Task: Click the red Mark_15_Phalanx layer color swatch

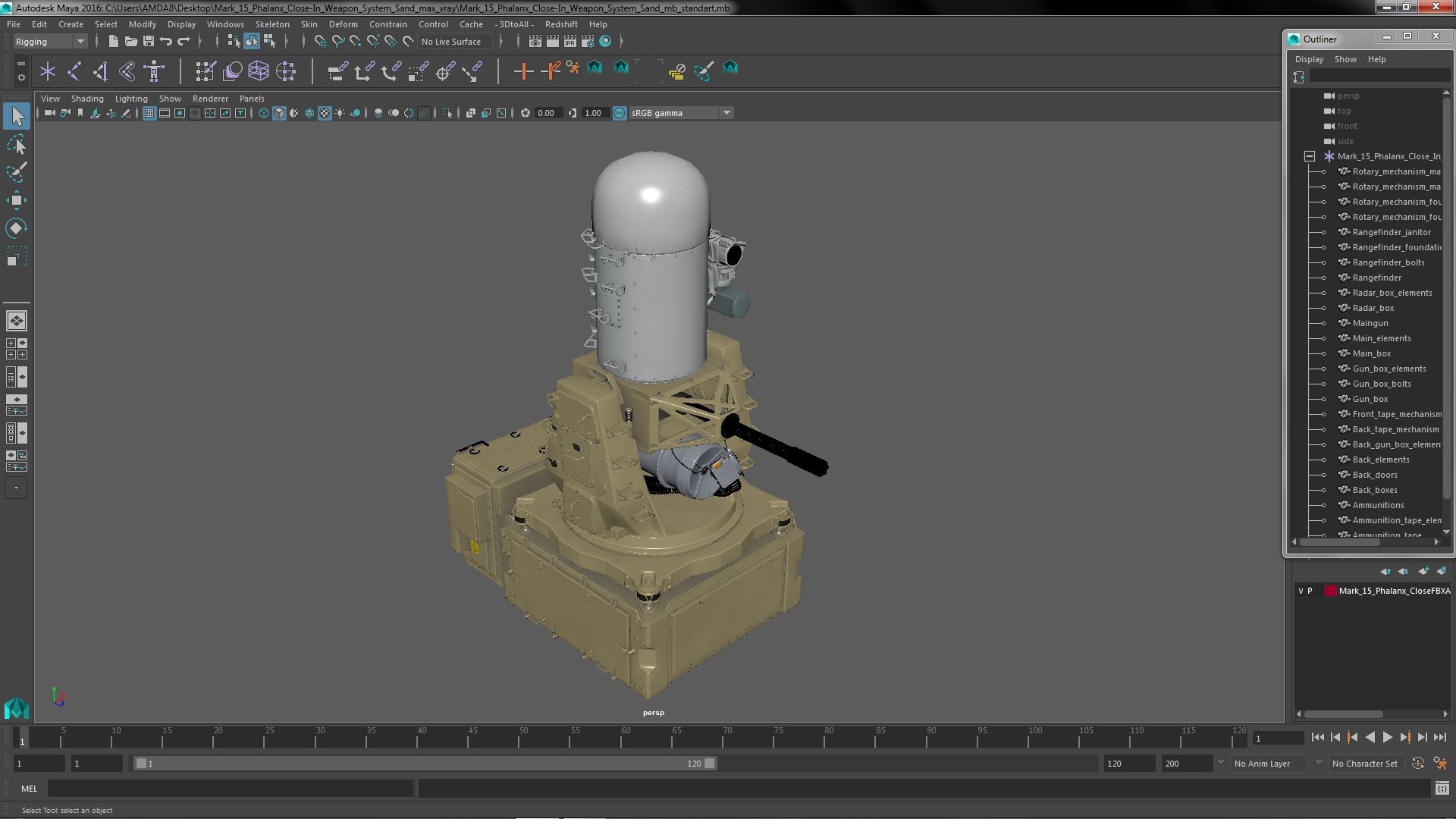Action: [1330, 591]
